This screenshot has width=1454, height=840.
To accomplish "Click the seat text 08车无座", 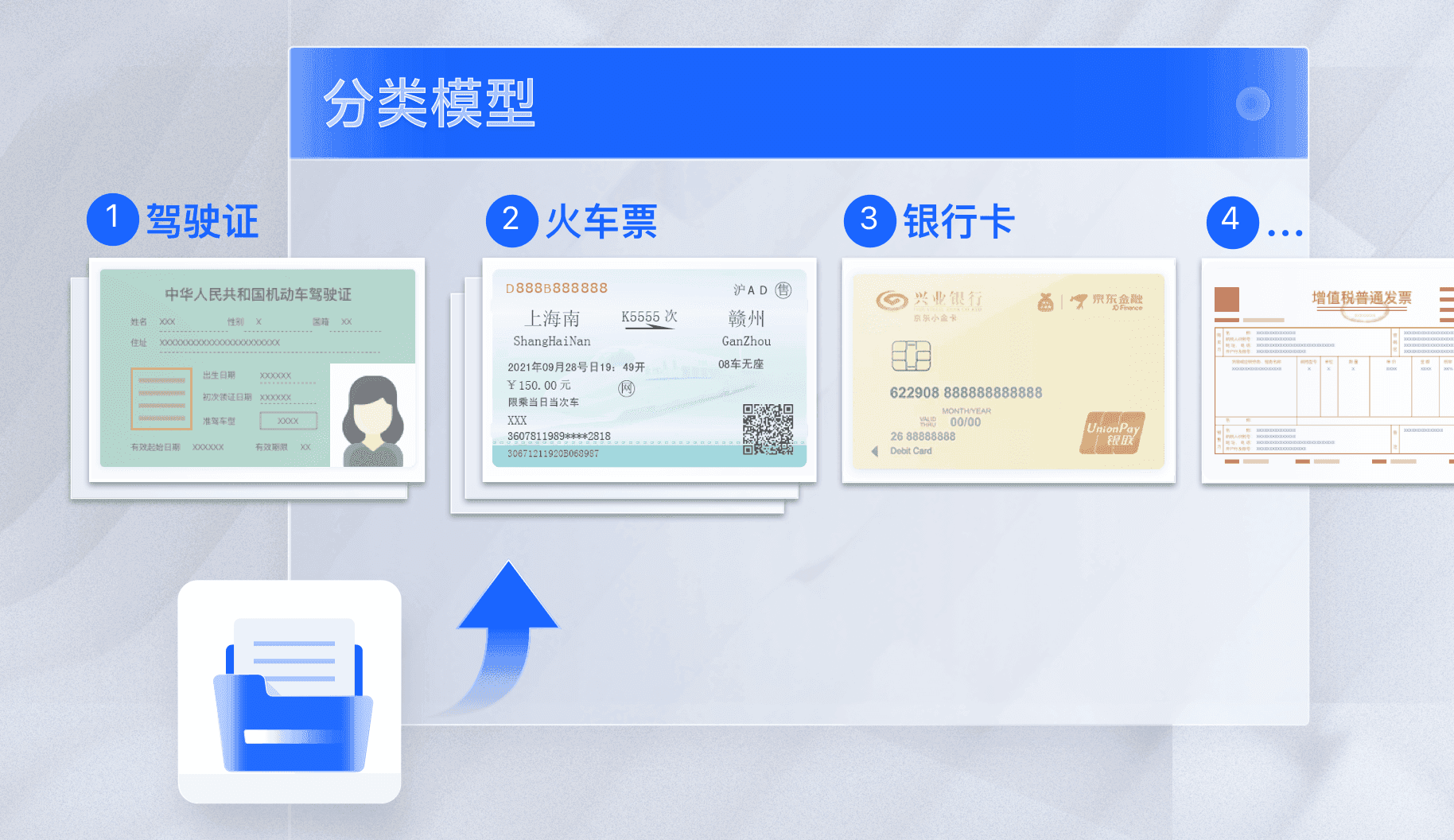I will [x=741, y=364].
